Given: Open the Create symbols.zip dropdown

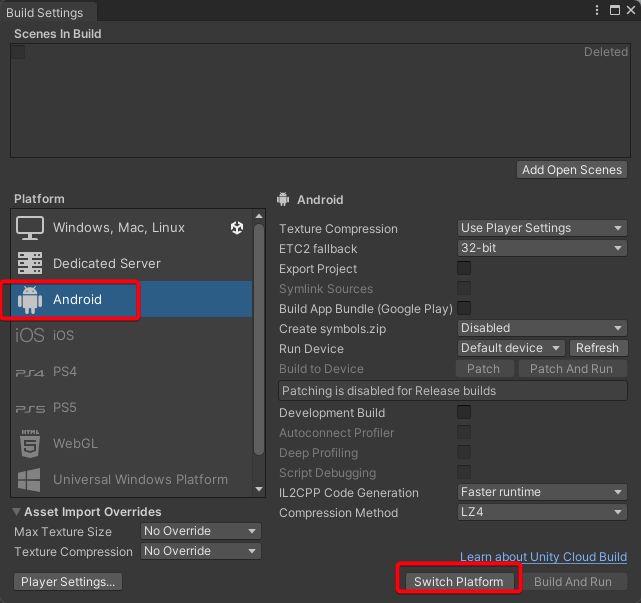Looking at the screenshot, I should [542, 328].
